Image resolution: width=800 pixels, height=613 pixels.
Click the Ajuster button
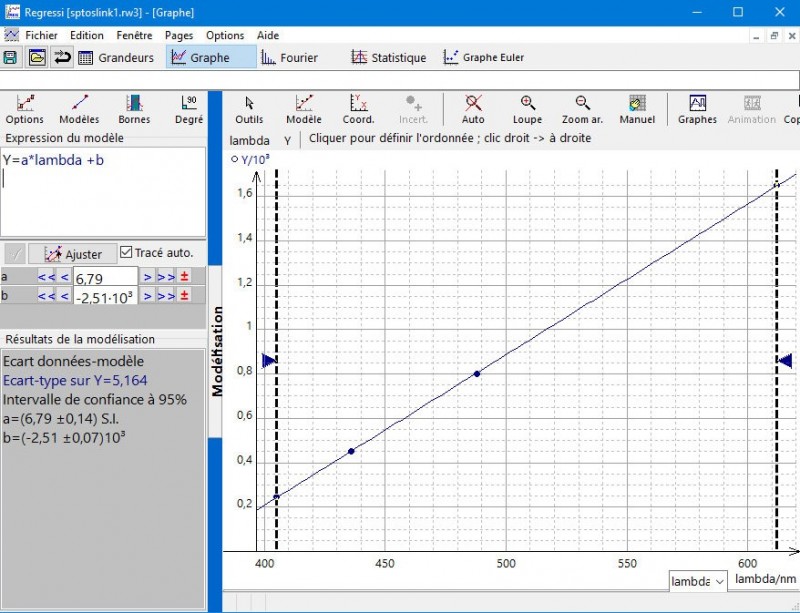click(x=72, y=254)
